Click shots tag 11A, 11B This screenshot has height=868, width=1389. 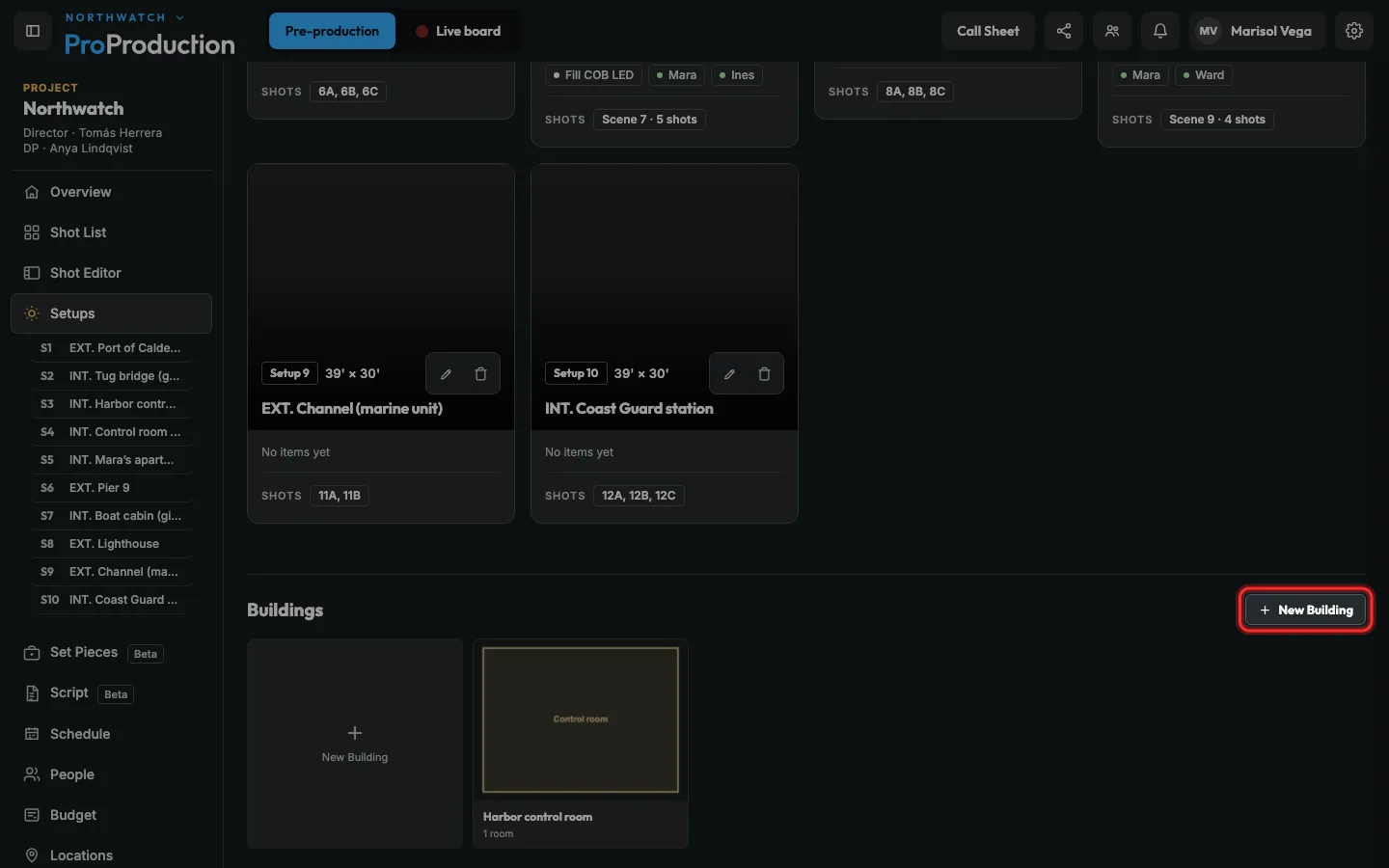point(340,496)
